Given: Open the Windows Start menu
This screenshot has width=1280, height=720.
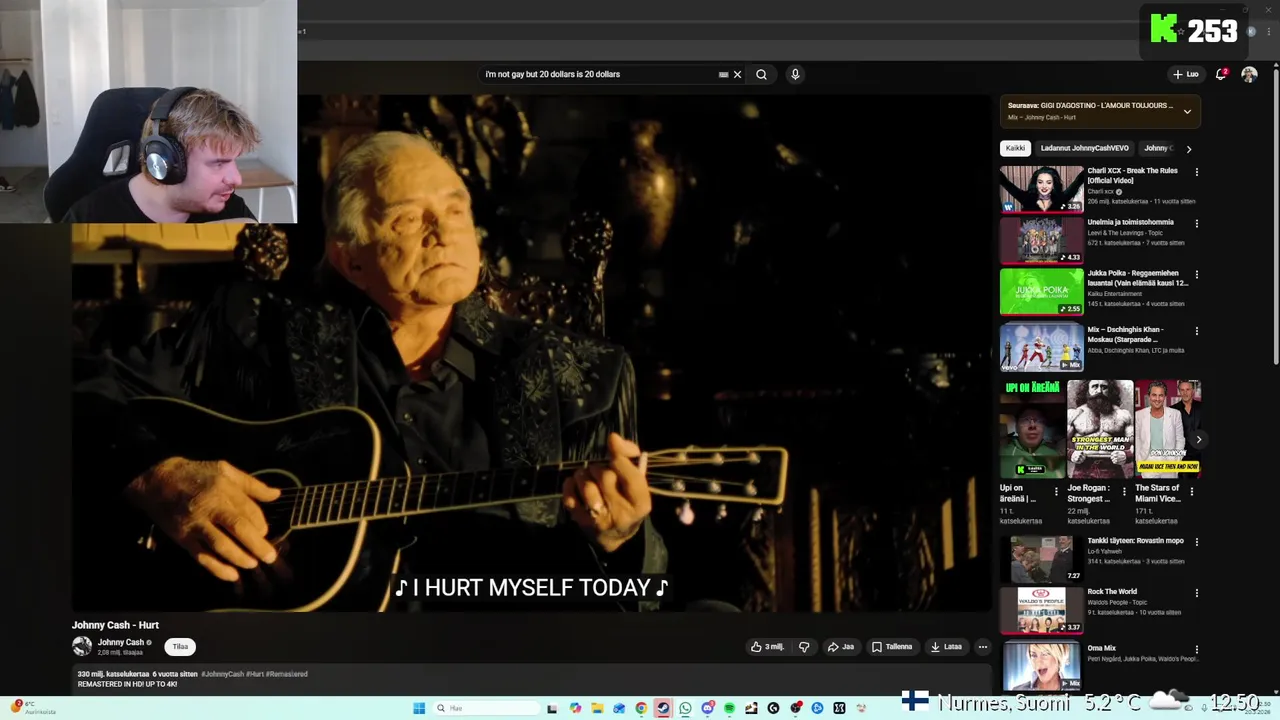Looking at the screenshot, I should [x=419, y=708].
